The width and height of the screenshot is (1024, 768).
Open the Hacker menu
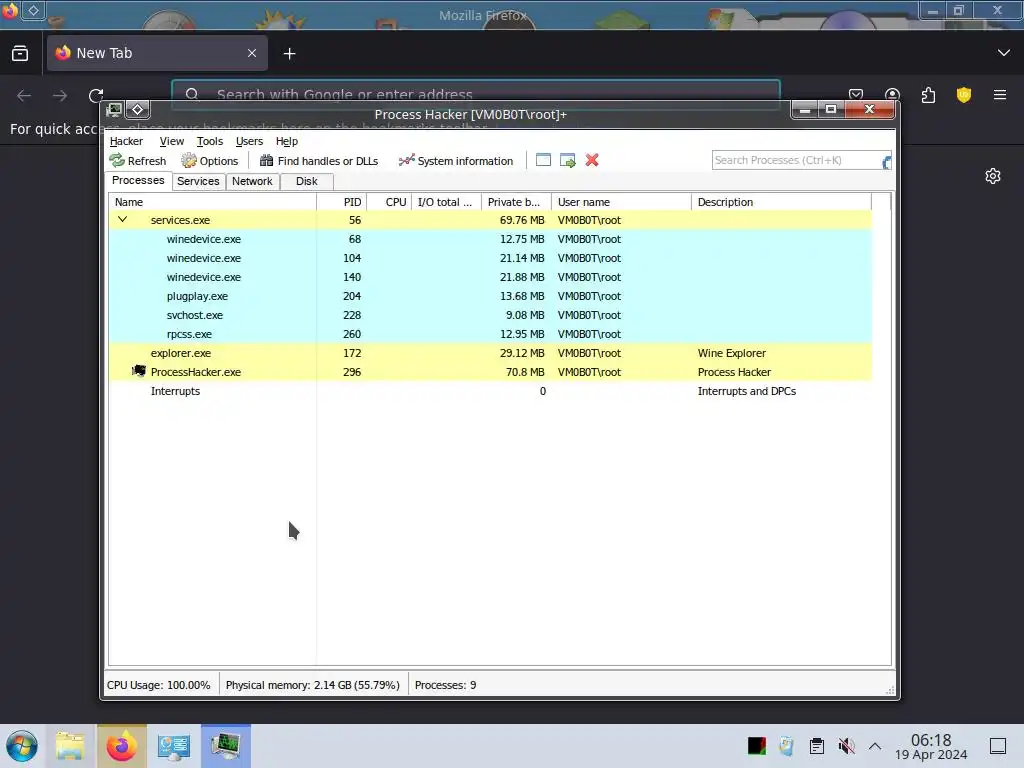[126, 141]
